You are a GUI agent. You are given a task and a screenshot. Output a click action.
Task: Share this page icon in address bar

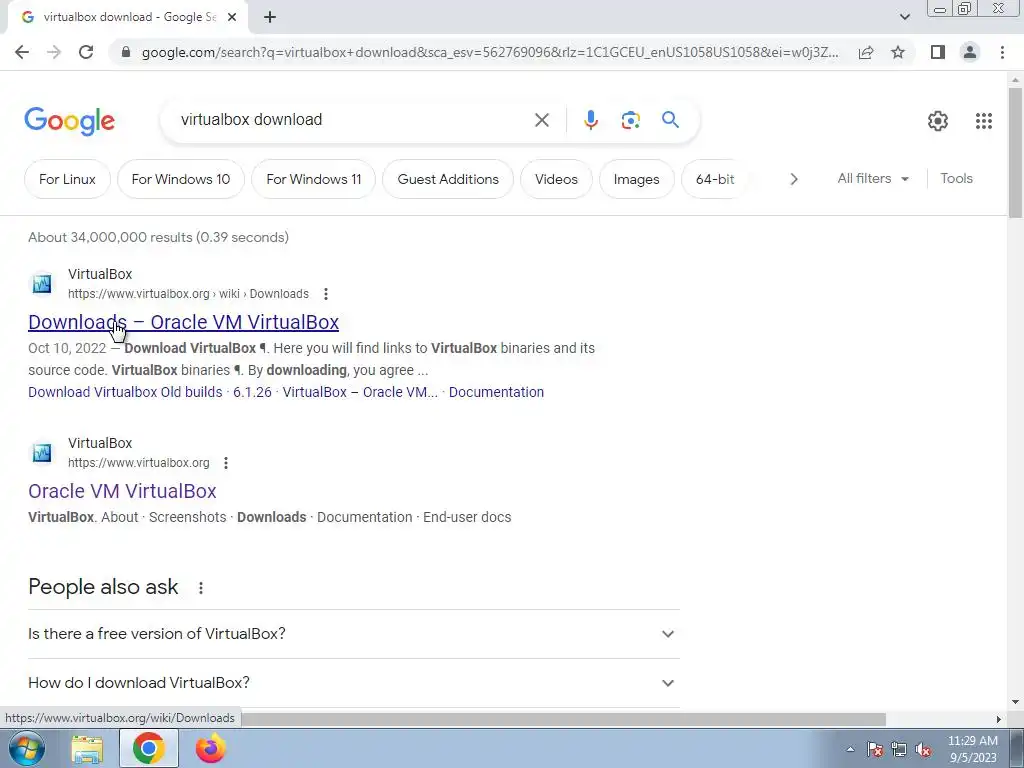click(866, 52)
